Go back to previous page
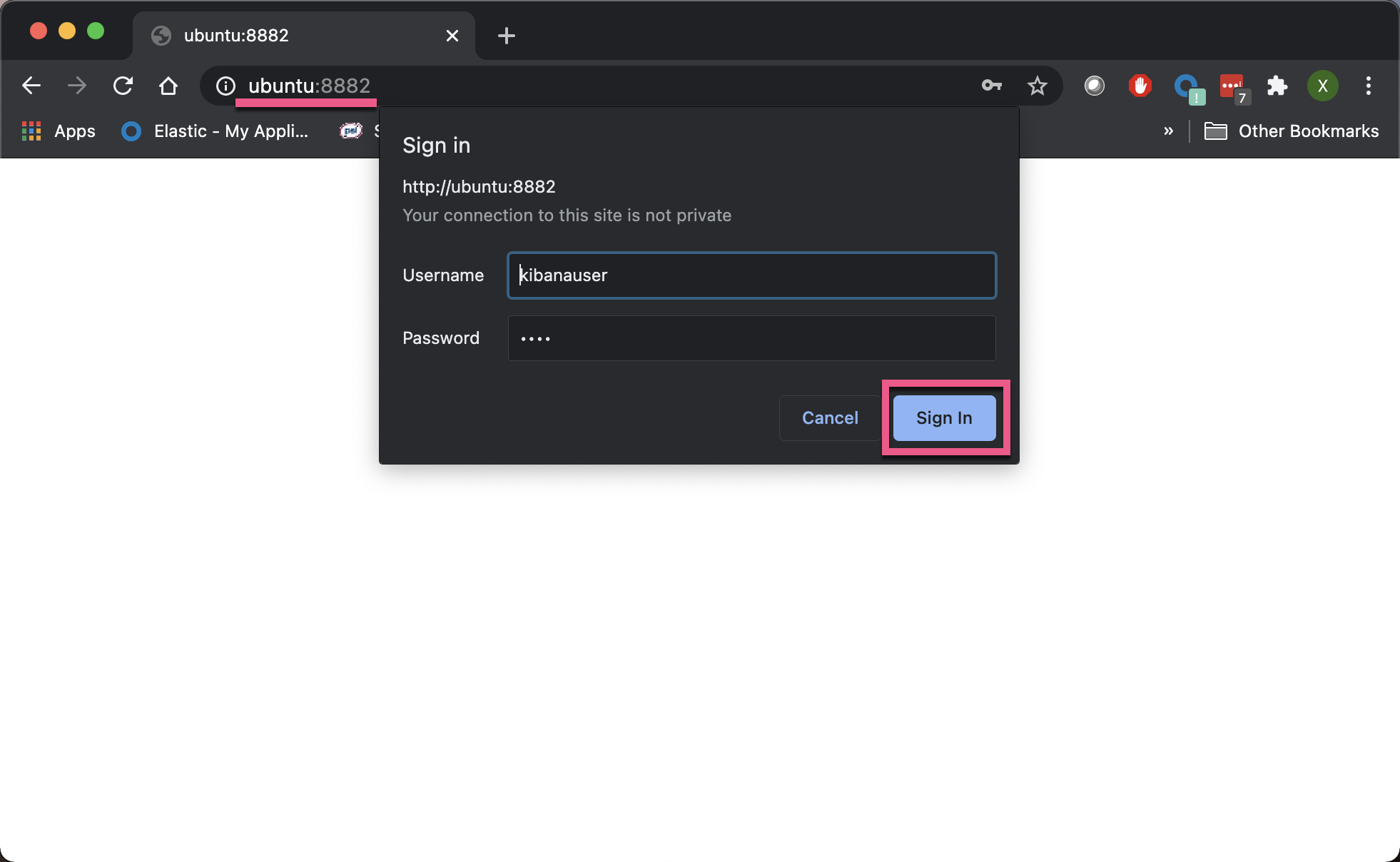Image resolution: width=1400 pixels, height=862 pixels. pos(31,86)
